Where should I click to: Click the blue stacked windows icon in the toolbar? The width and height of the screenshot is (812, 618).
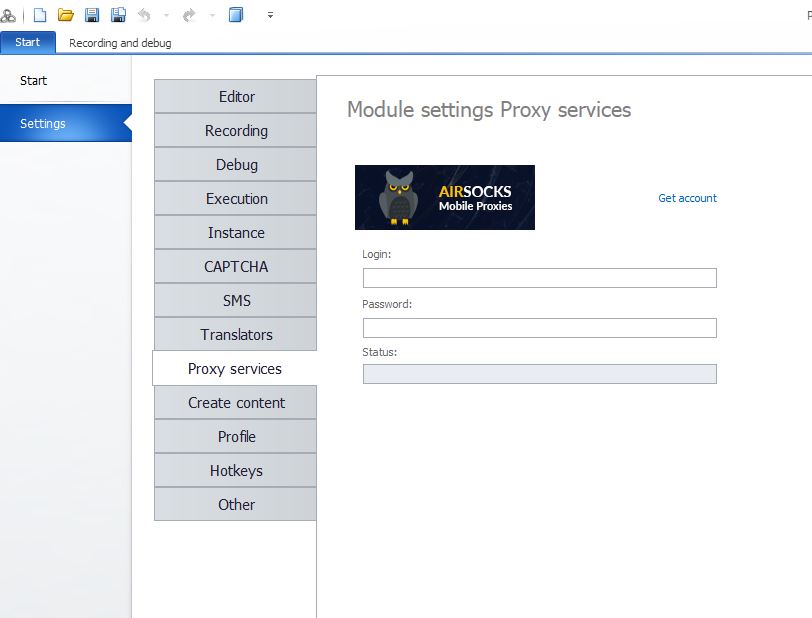pos(236,15)
